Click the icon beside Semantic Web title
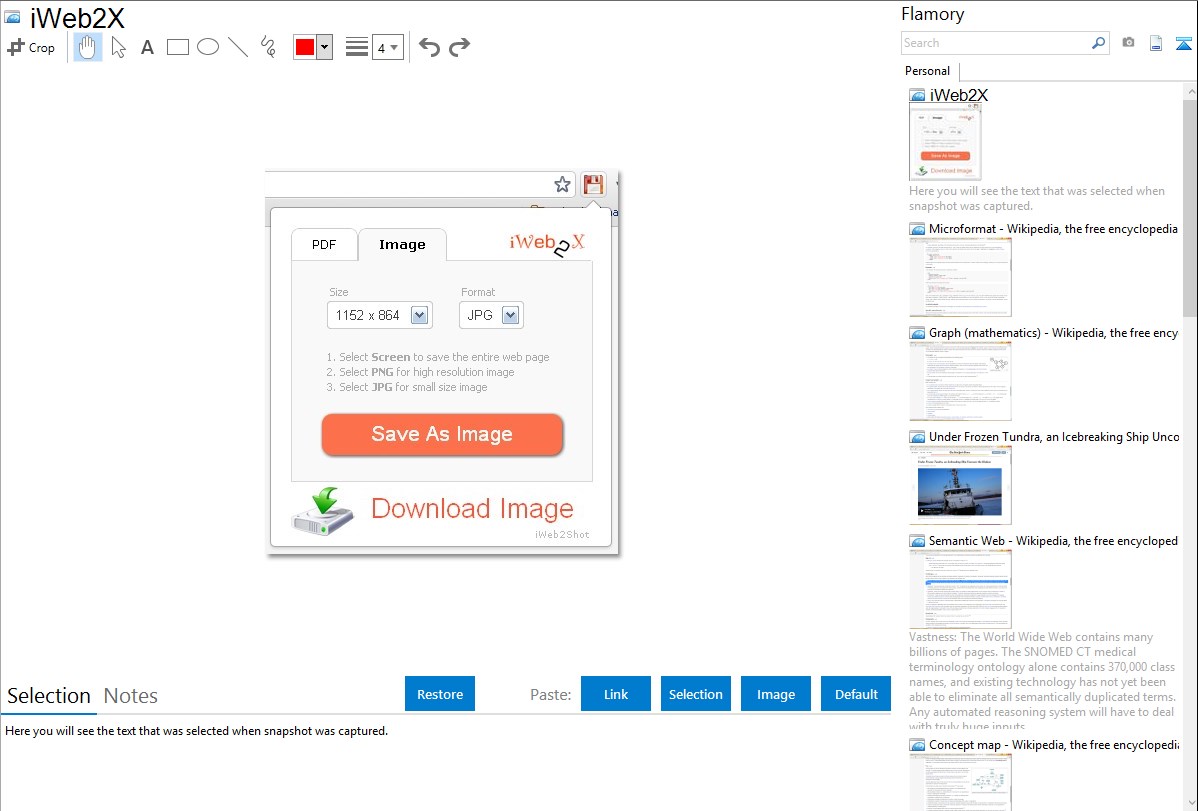Screen dimensions: 1198x811 point(917,541)
